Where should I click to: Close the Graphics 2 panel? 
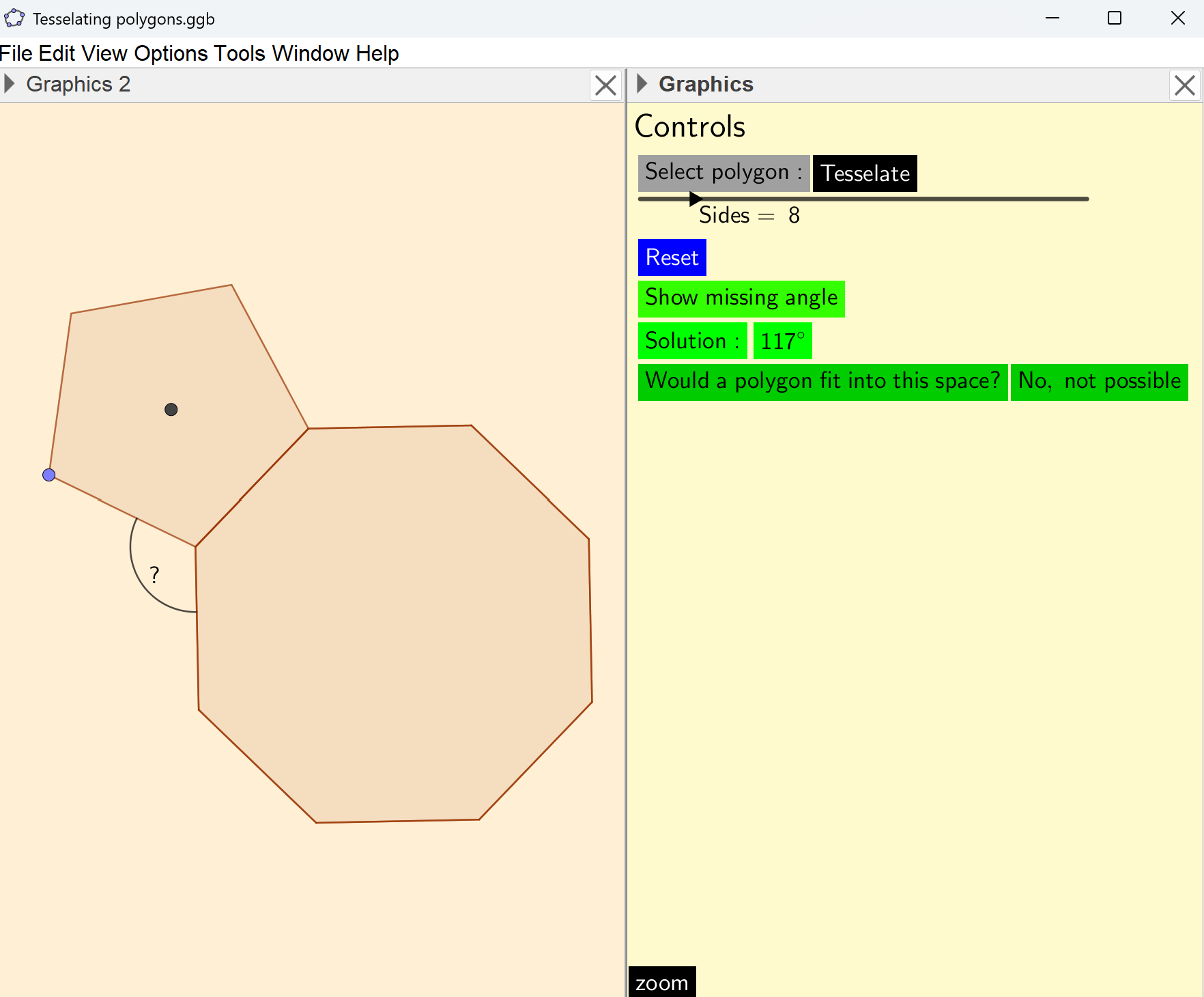[x=605, y=85]
